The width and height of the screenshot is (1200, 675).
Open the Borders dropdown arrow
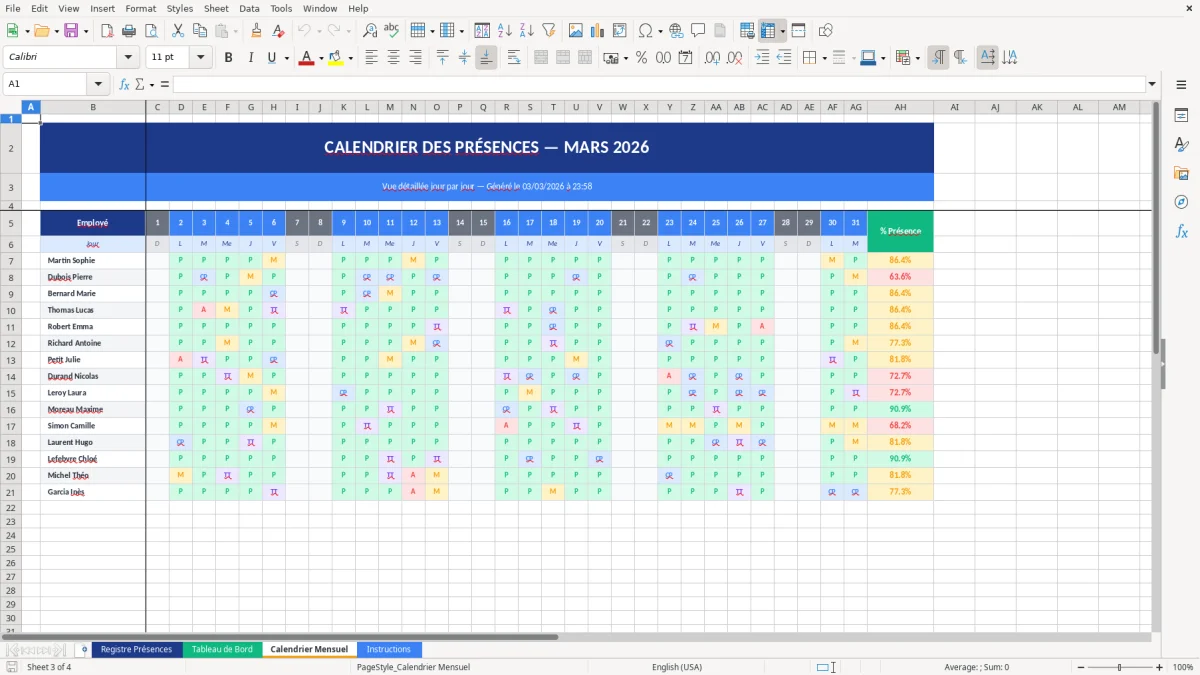pos(827,58)
